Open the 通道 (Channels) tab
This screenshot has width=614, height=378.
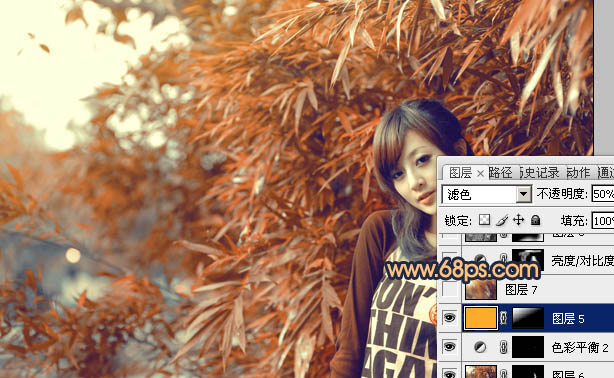605,172
